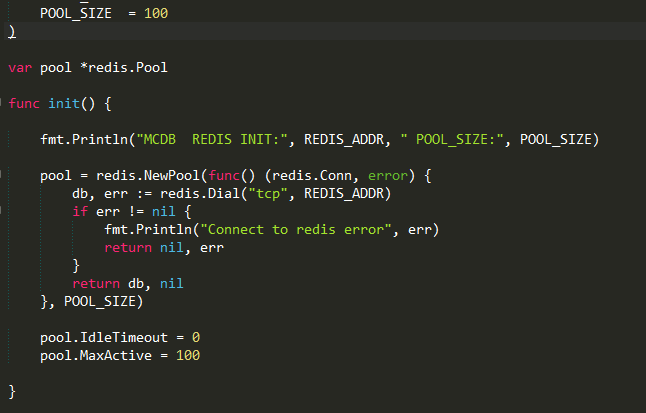
Task: Click 'return' in 'return nil, err' line
Action: 128,247
